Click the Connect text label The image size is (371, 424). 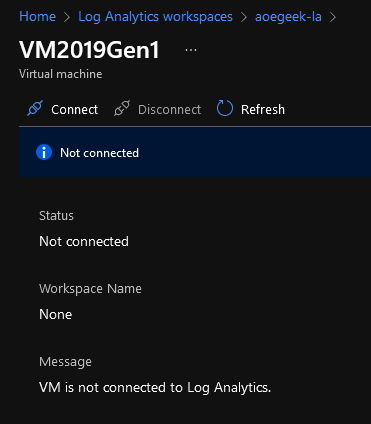75,109
